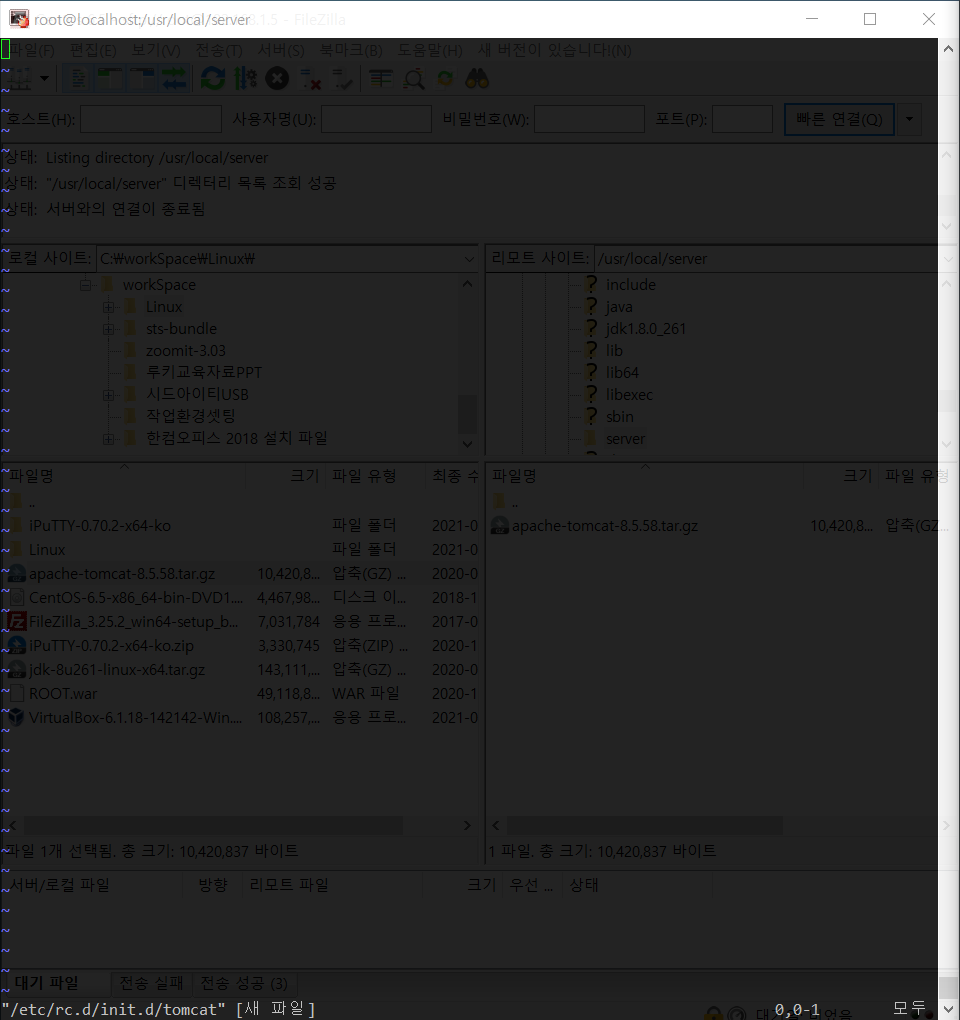This screenshot has width=960, height=1020.
Task: Toggle synchronized browsing icon
Action: tap(446, 79)
